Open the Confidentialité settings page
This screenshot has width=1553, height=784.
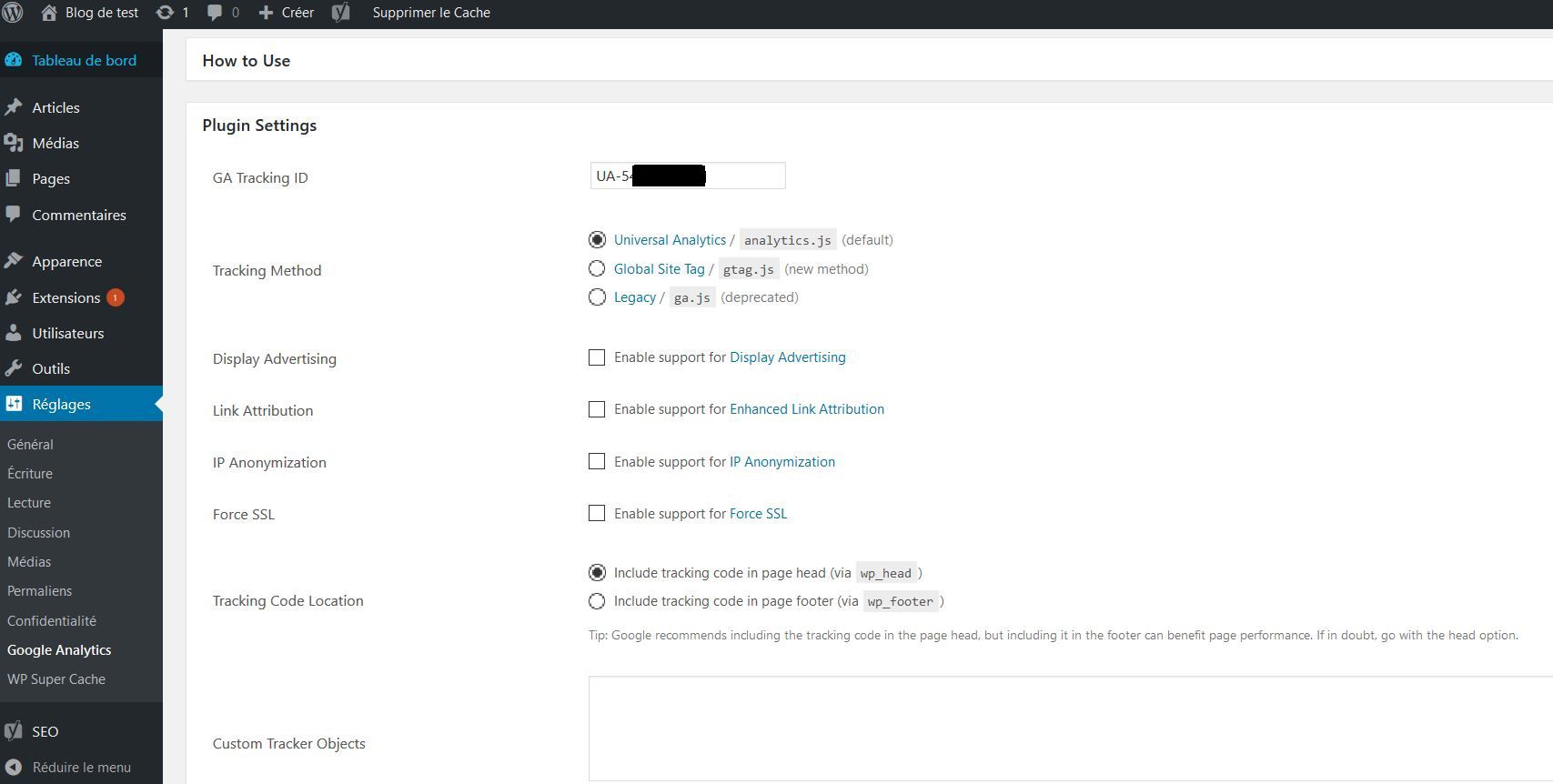point(52,620)
